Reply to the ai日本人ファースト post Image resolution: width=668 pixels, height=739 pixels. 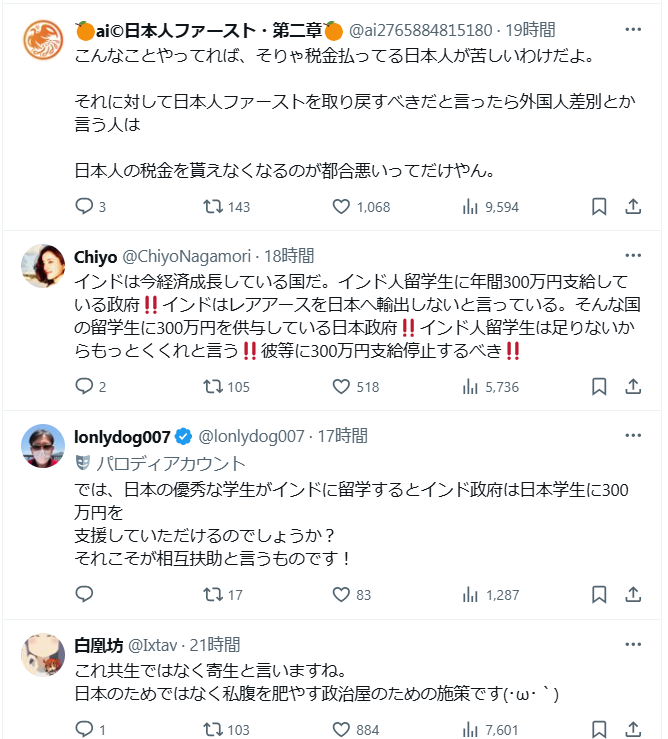click(x=84, y=207)
